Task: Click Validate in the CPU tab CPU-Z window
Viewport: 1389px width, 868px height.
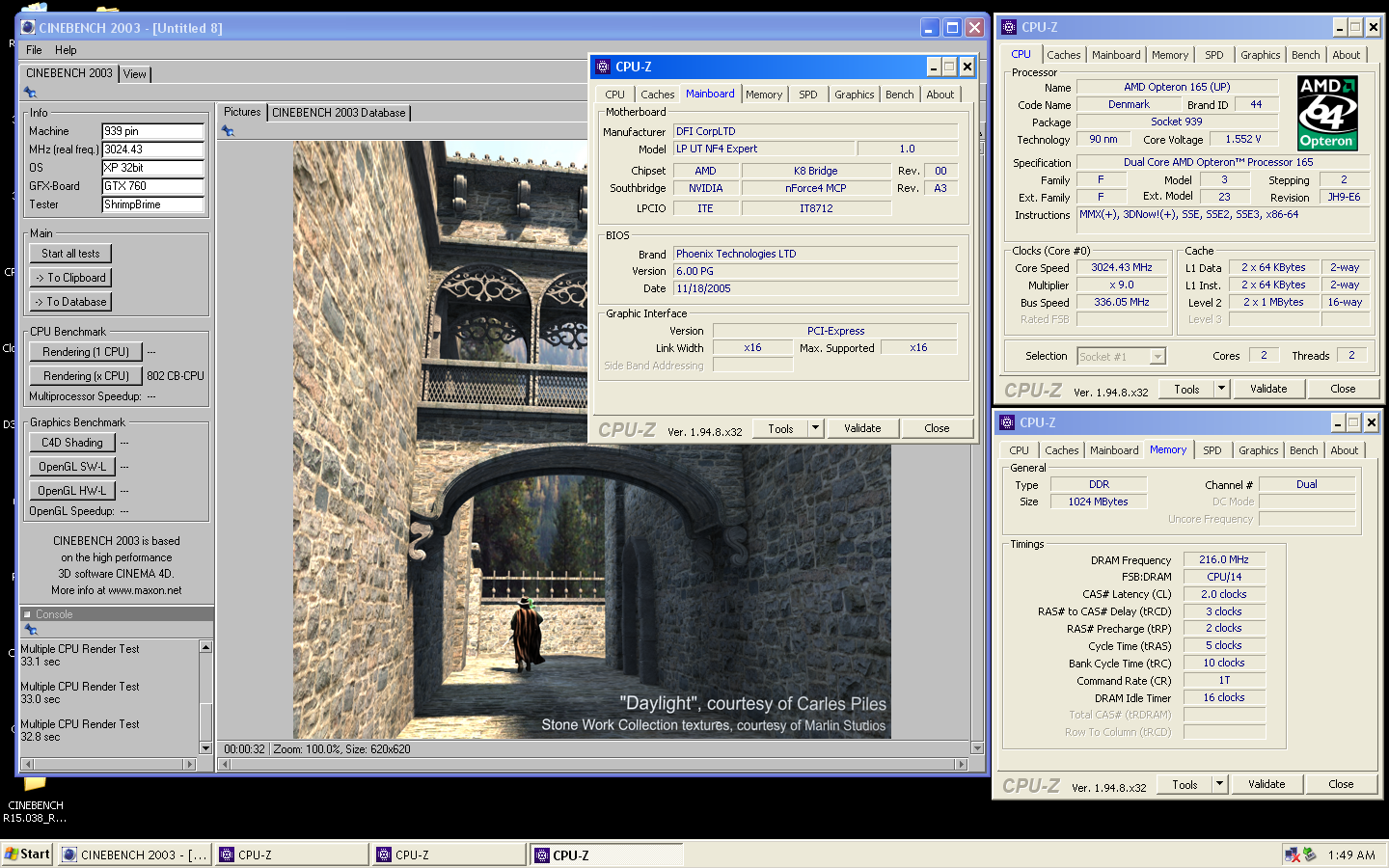Action: coord(1268,389)
